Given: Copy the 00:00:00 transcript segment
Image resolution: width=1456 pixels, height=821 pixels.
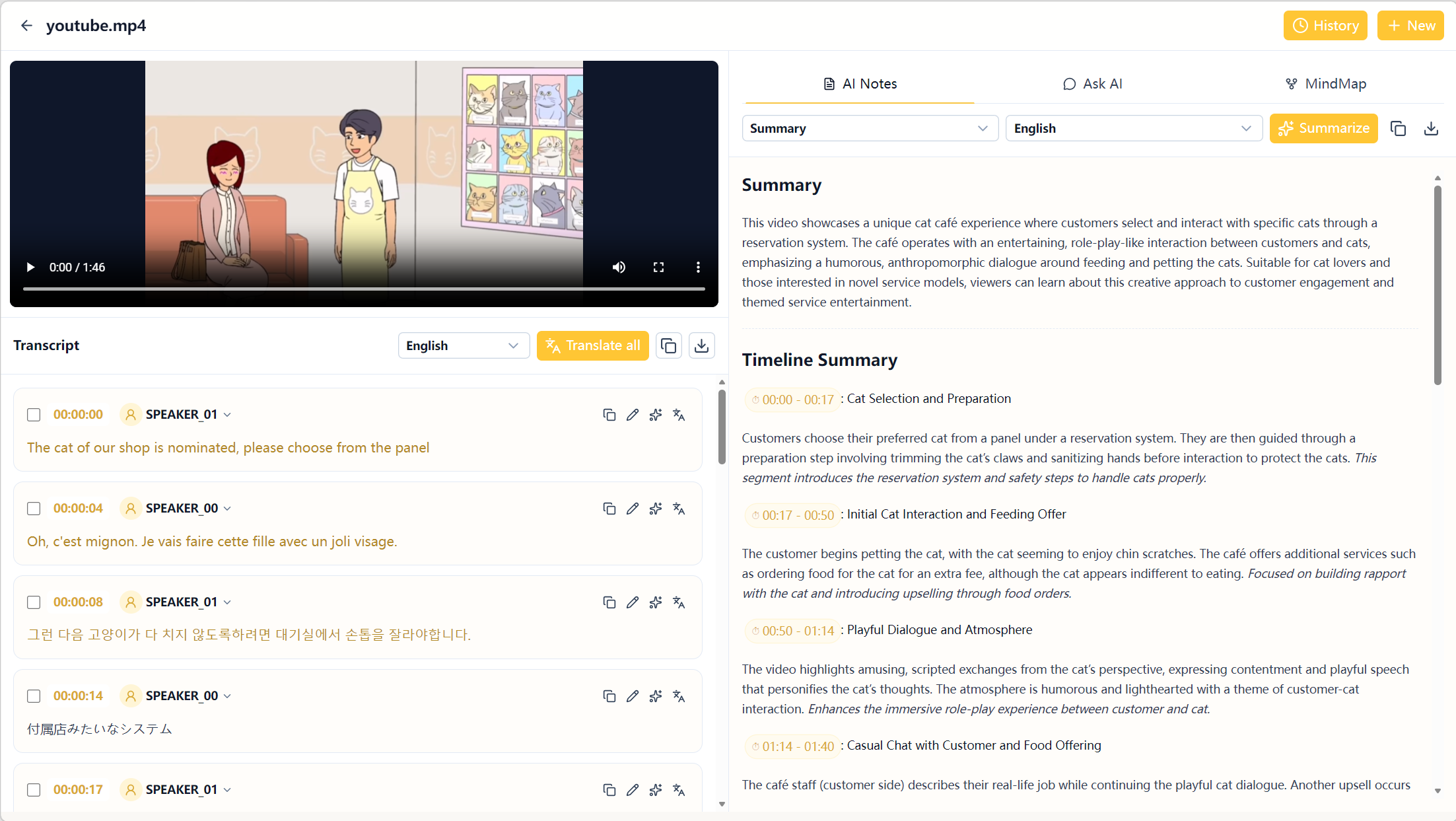Looking at the screenshot, I should (x=609, y=415).
